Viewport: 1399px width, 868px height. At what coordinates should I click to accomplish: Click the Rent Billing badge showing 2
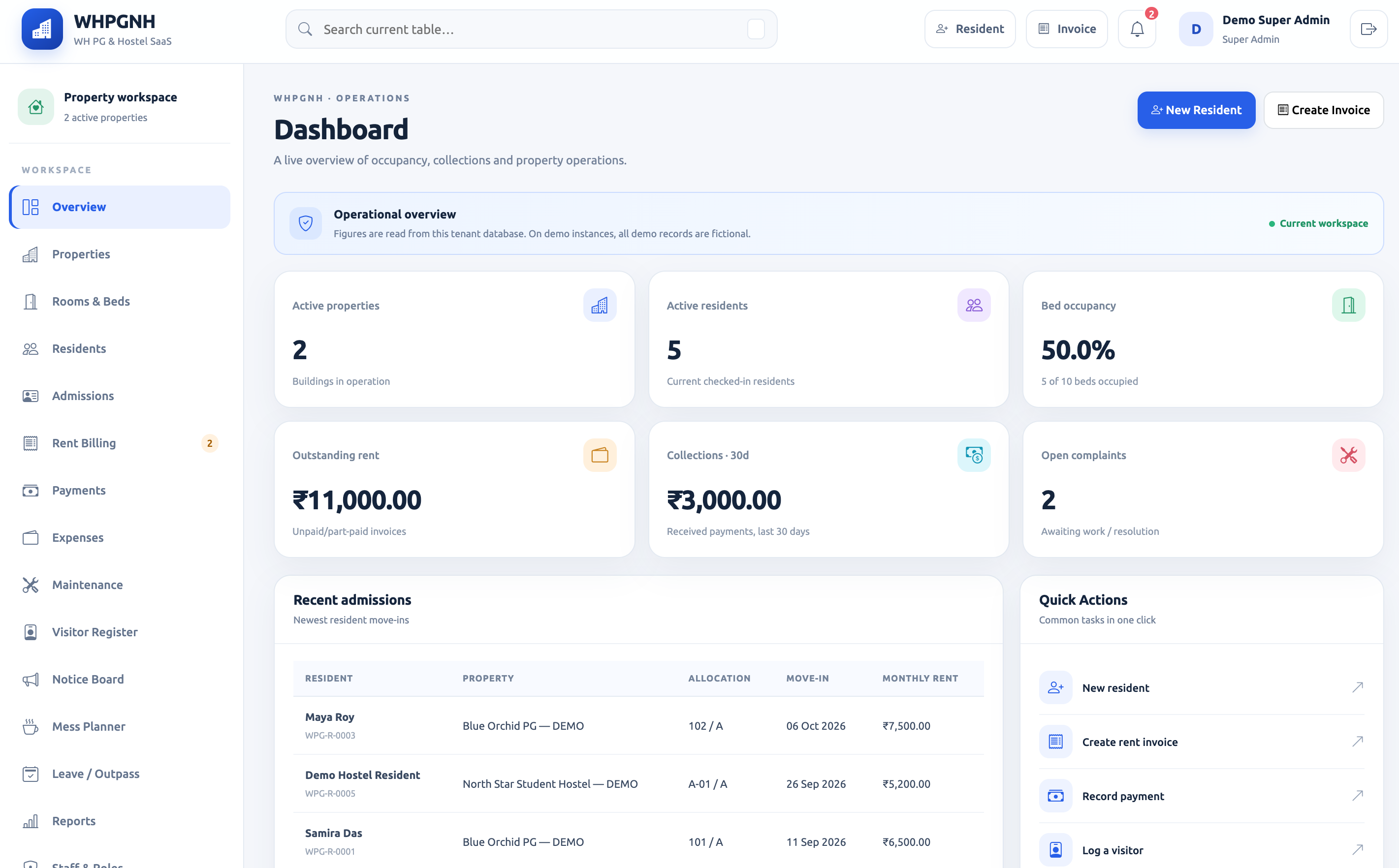[x=210, y=443]
